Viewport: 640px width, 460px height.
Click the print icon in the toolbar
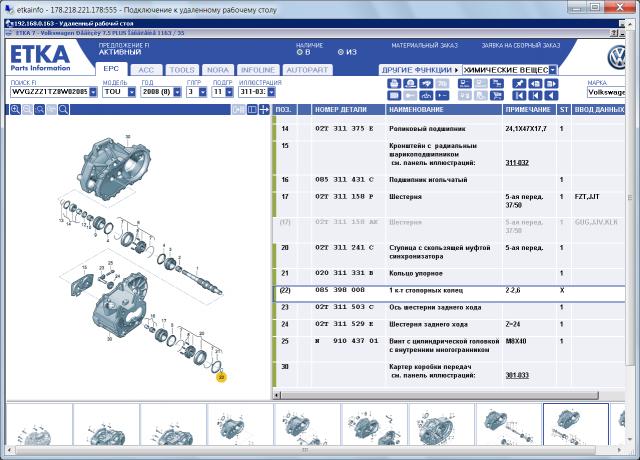coord(394,84)
